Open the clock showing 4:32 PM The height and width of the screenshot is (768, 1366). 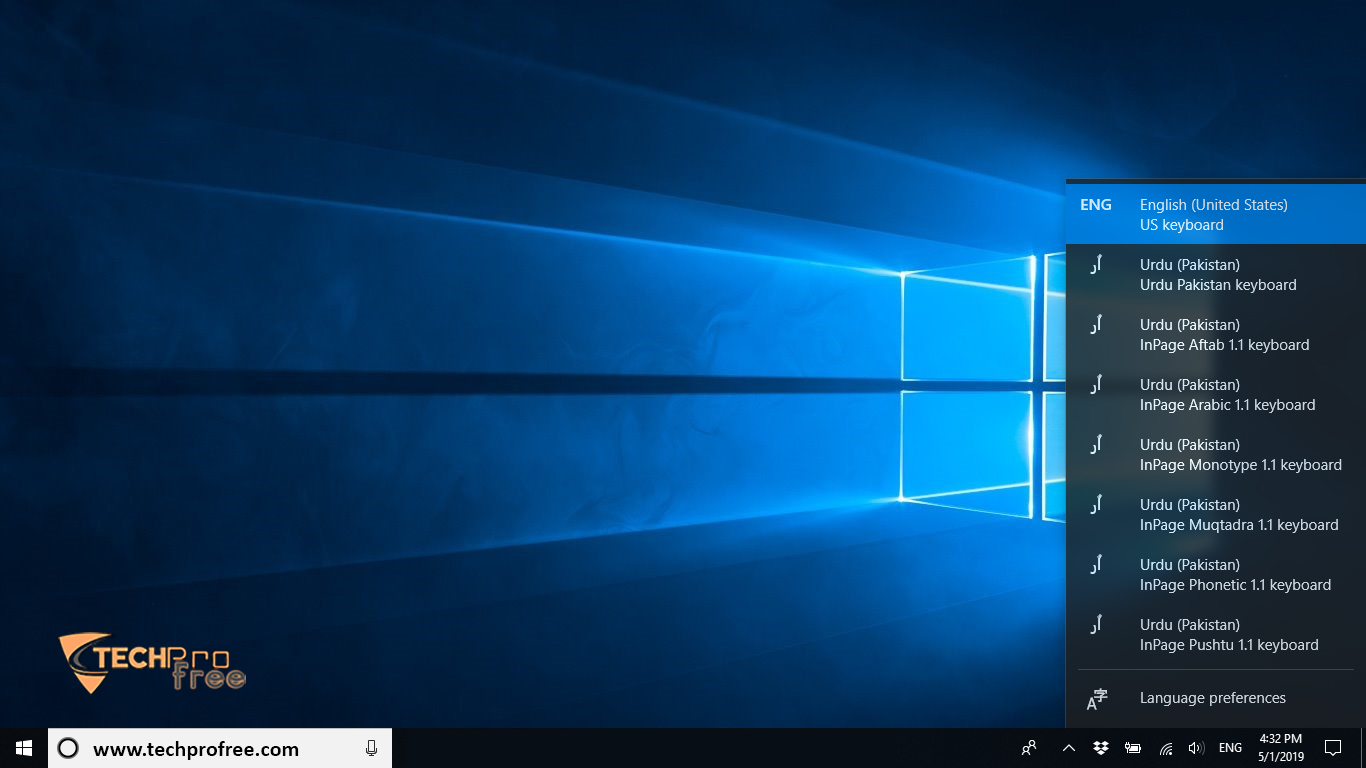pyautogui.click(x=1281, y=748)
